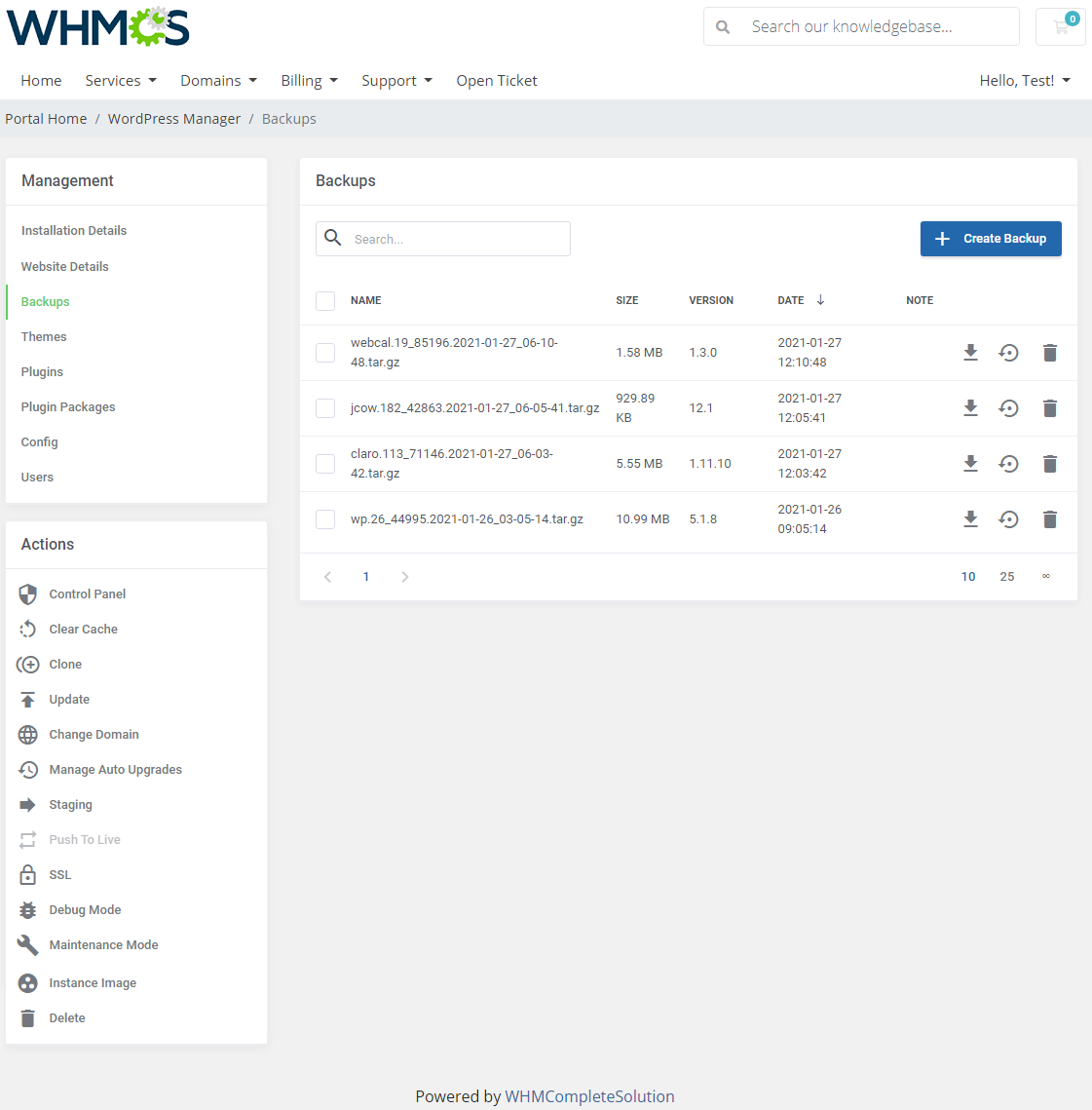The image size is (1092, 1110).
Task: Restore the jcow backup
Action: coord(1008,407)
